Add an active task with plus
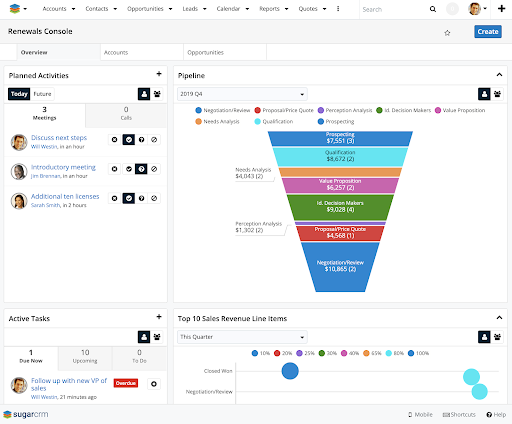Screen dimensions: 512x424 (x=159, y=317)
